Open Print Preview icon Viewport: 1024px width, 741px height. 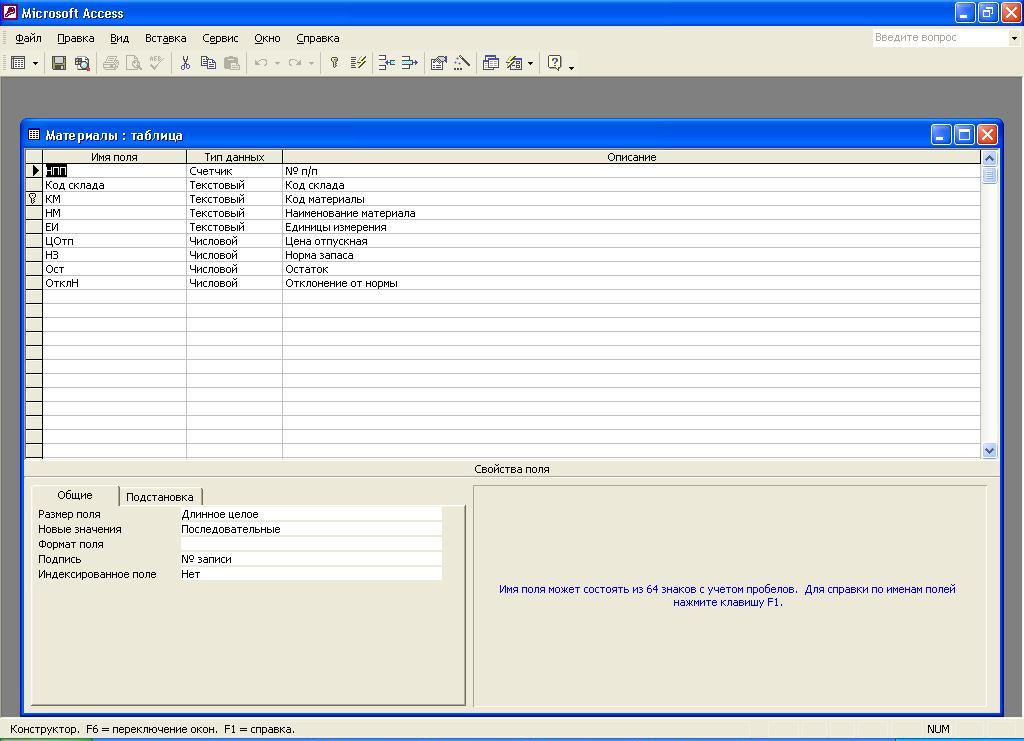[x=133, y=63]
